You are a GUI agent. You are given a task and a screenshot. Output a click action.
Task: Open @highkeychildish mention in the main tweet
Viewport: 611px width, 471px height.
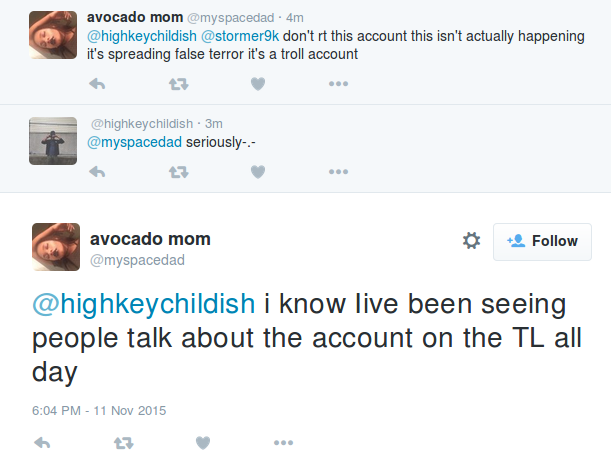click(145, 304)
